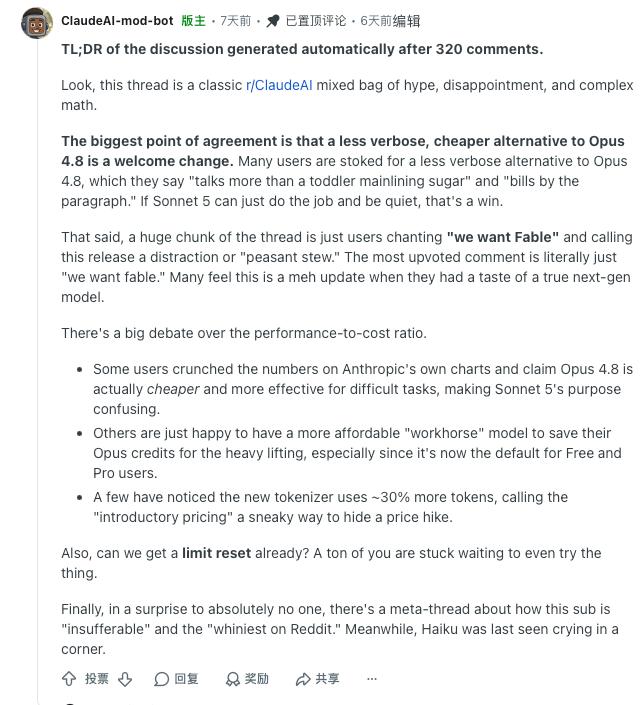
Task: Click the reply speech bubble icon
Action: [x=161, y=679]
